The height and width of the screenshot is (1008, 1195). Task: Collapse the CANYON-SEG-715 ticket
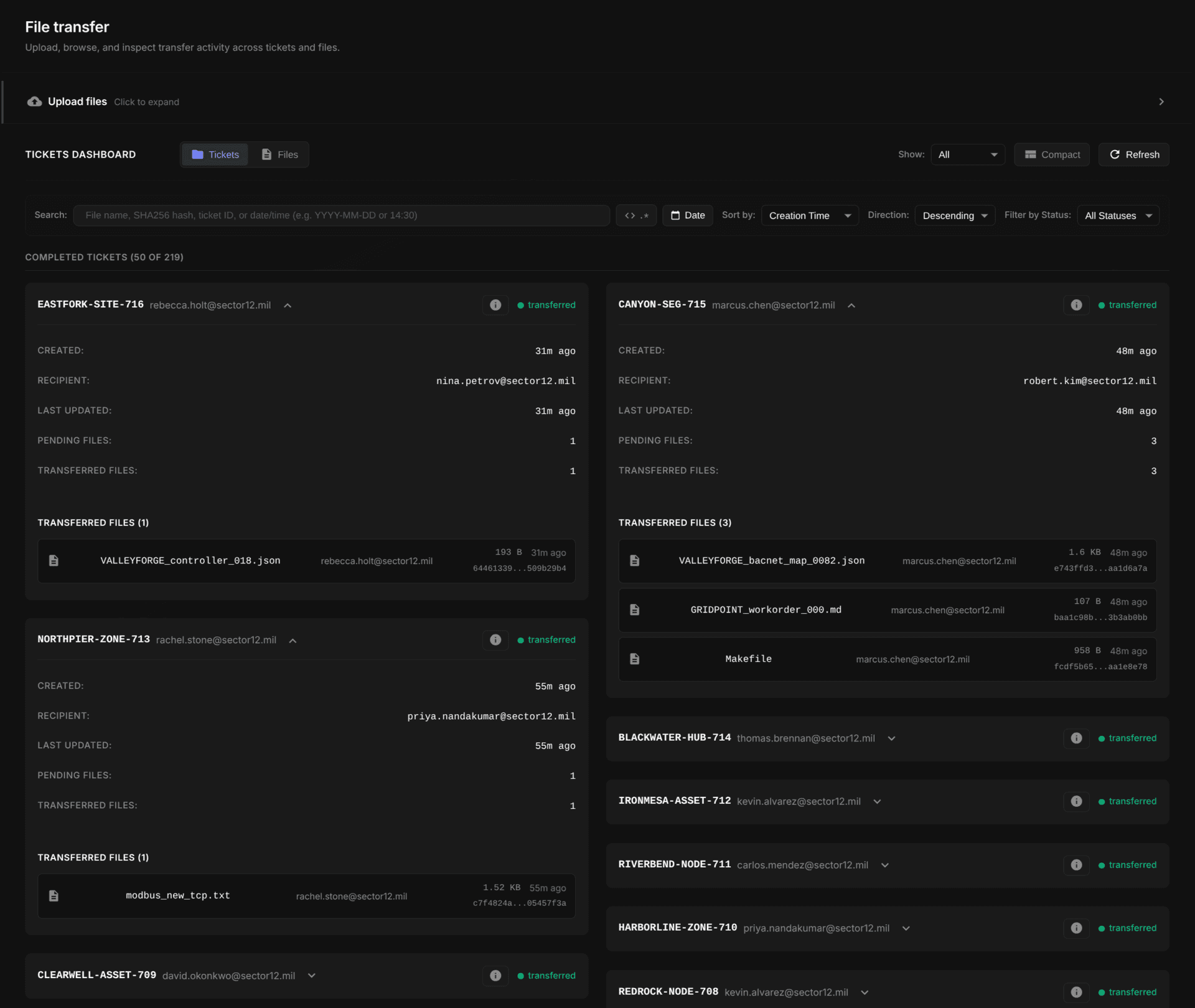[851, 305]
